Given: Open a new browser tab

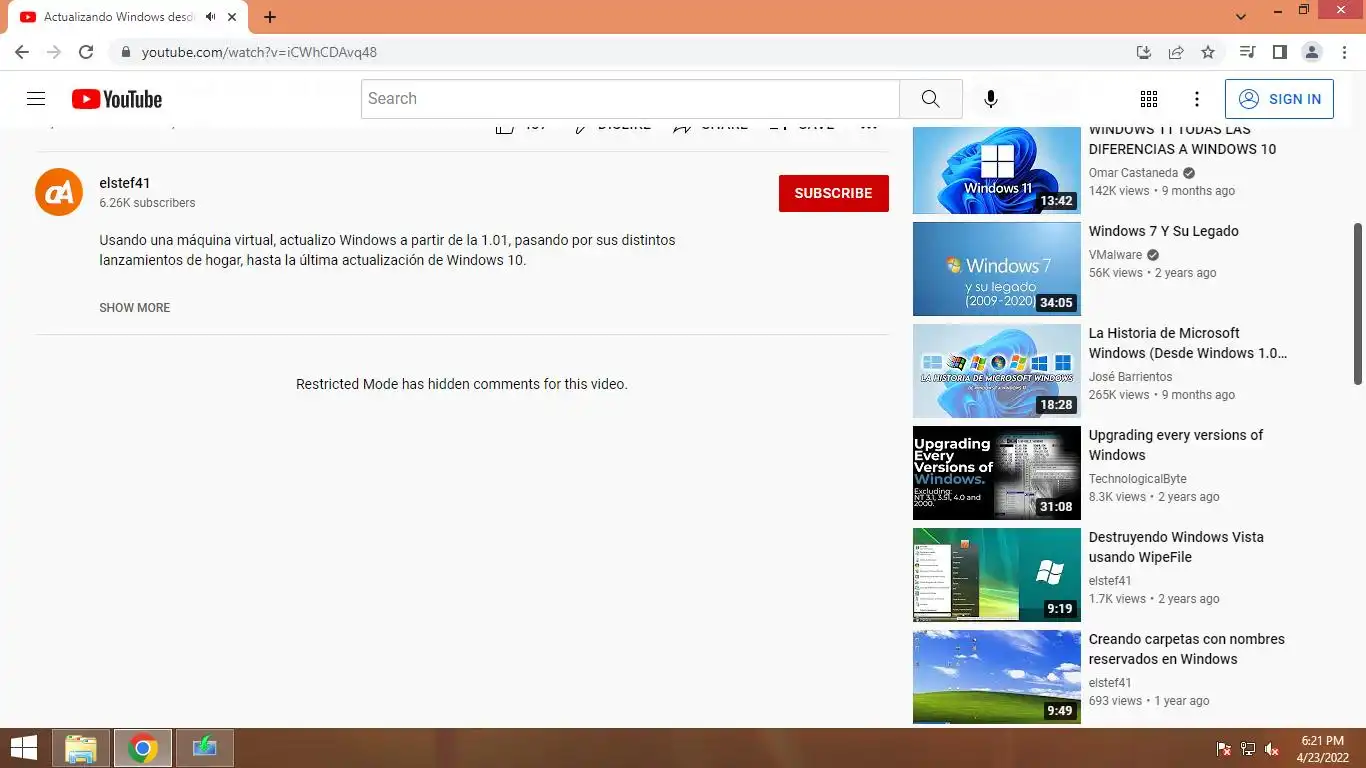Looking at the screenshot, I should (270, 17).
